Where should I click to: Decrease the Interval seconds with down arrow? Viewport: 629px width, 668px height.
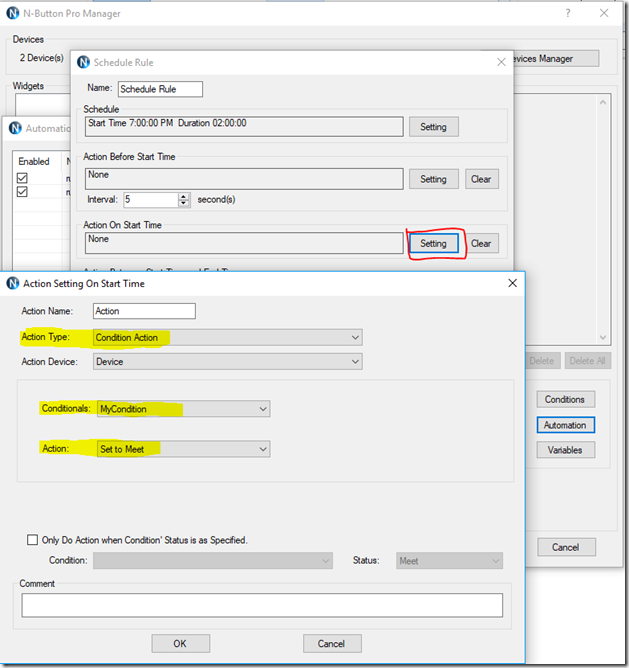click(x=183, y=203)
